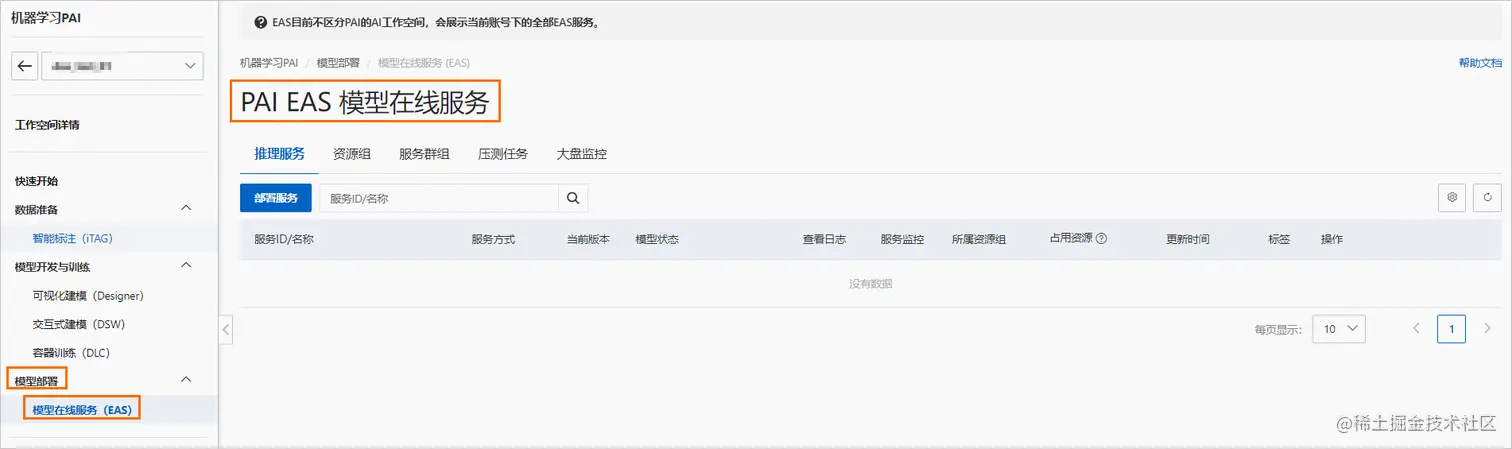The image size is (1512, 449).
Task: Open 可视化建模 (Designer)
Action: tap(88, 296)
